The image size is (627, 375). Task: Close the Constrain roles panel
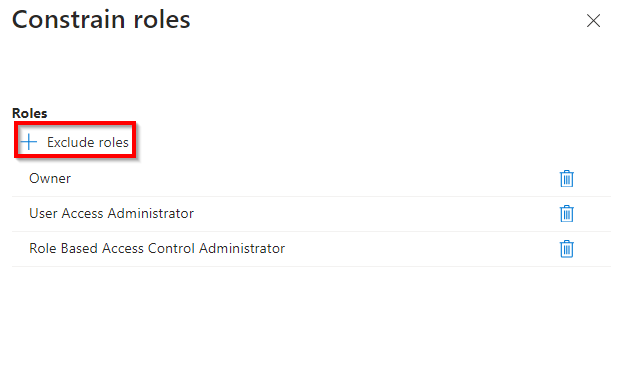coord(593,21)
